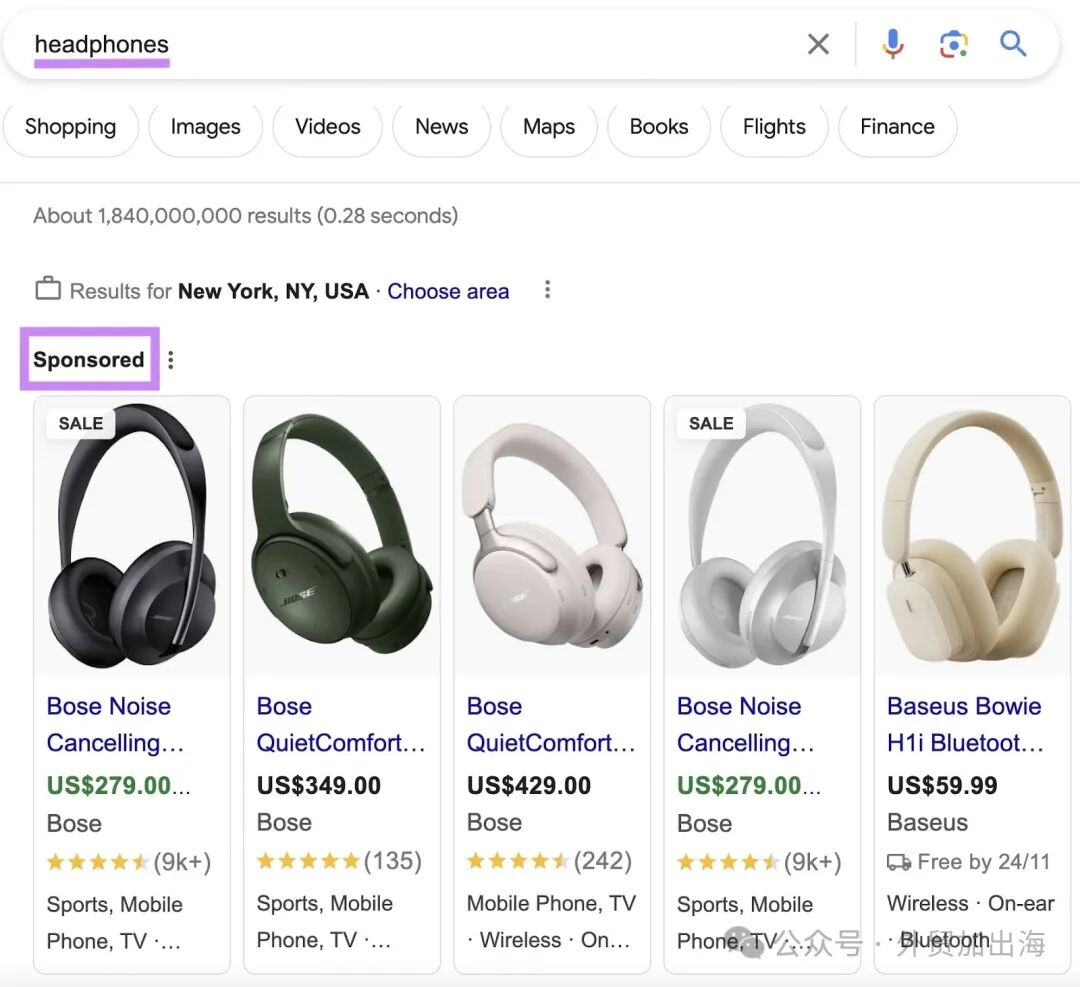Open beige Baseus Bowie headphones image
1080x987 pixels.
click(x=972, y=536)
